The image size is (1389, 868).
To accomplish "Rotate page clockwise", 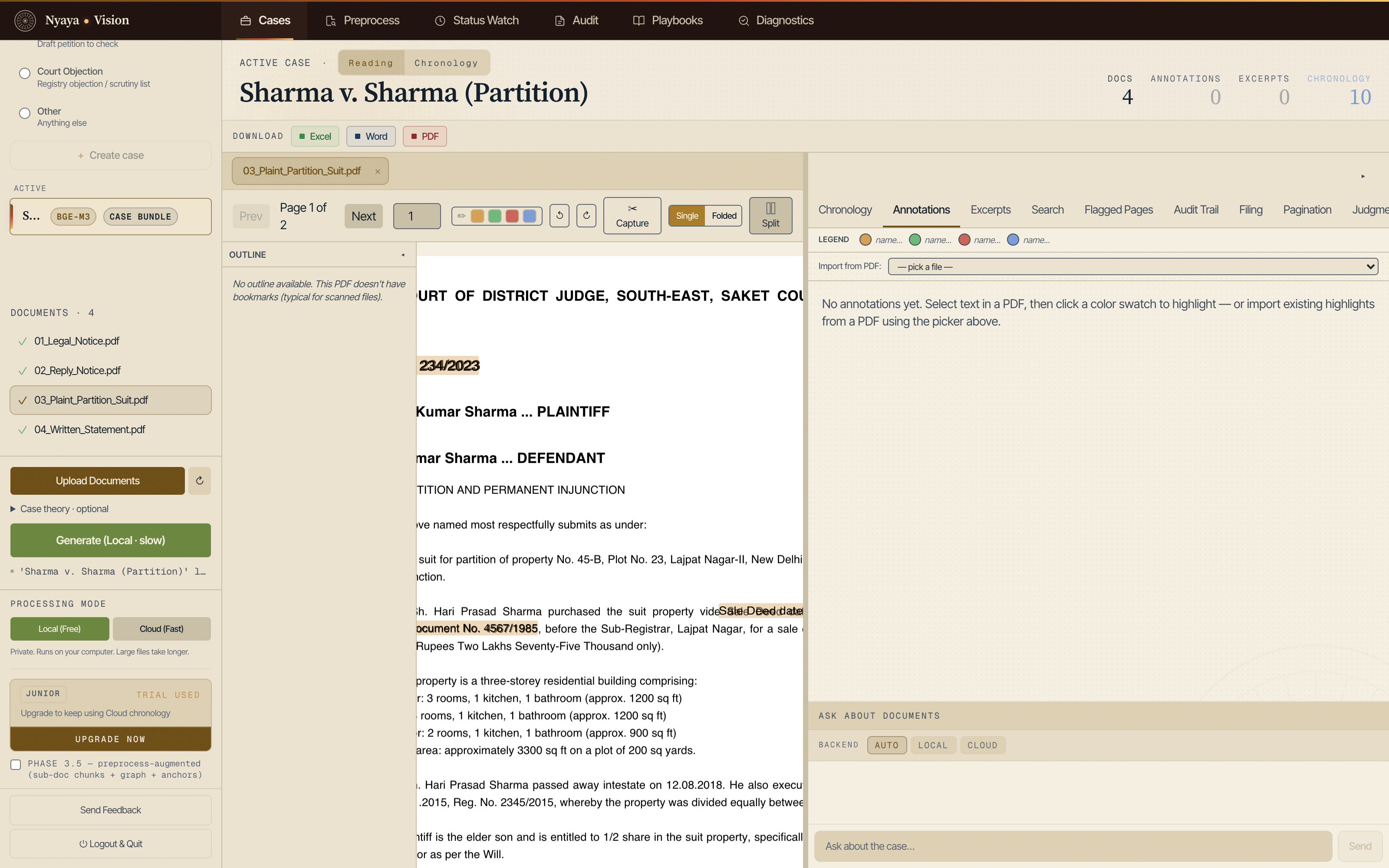I will tap(586, 216).
